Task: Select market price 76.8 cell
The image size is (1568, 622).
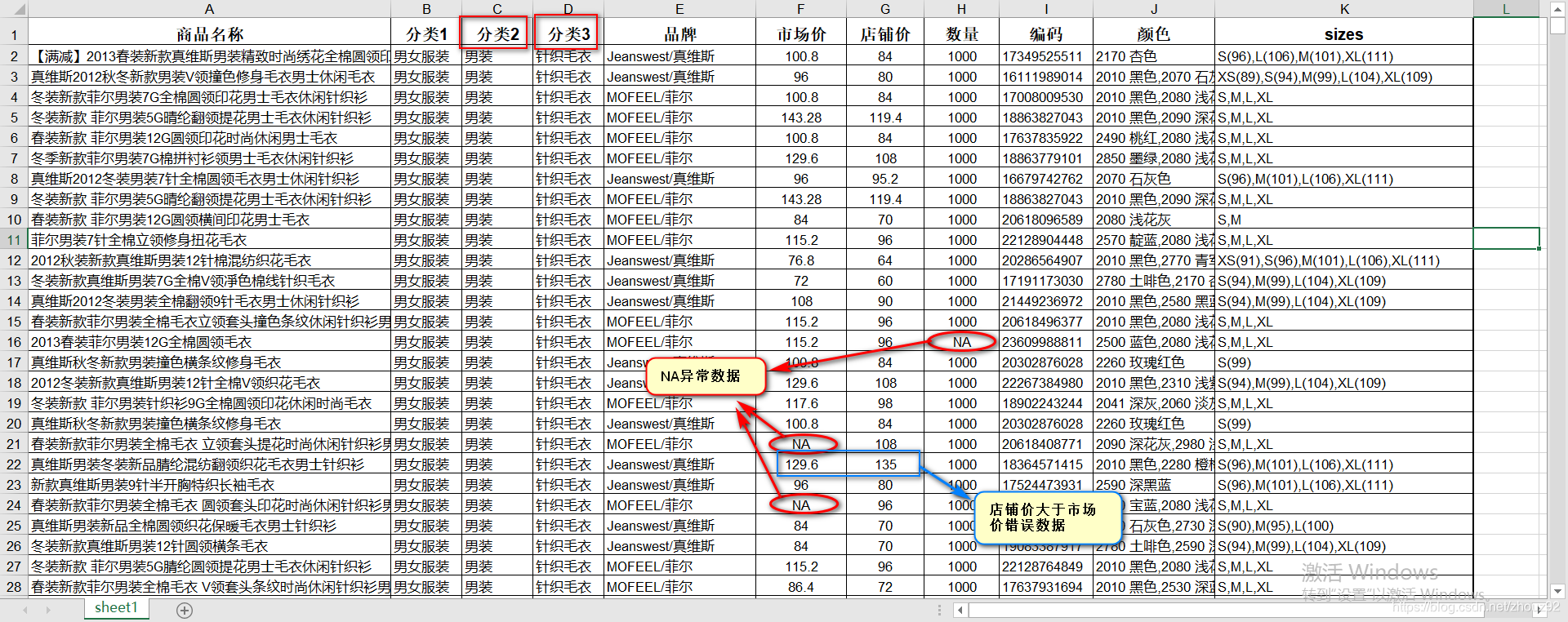Action: pyautogui.click(x=800, y=260)
